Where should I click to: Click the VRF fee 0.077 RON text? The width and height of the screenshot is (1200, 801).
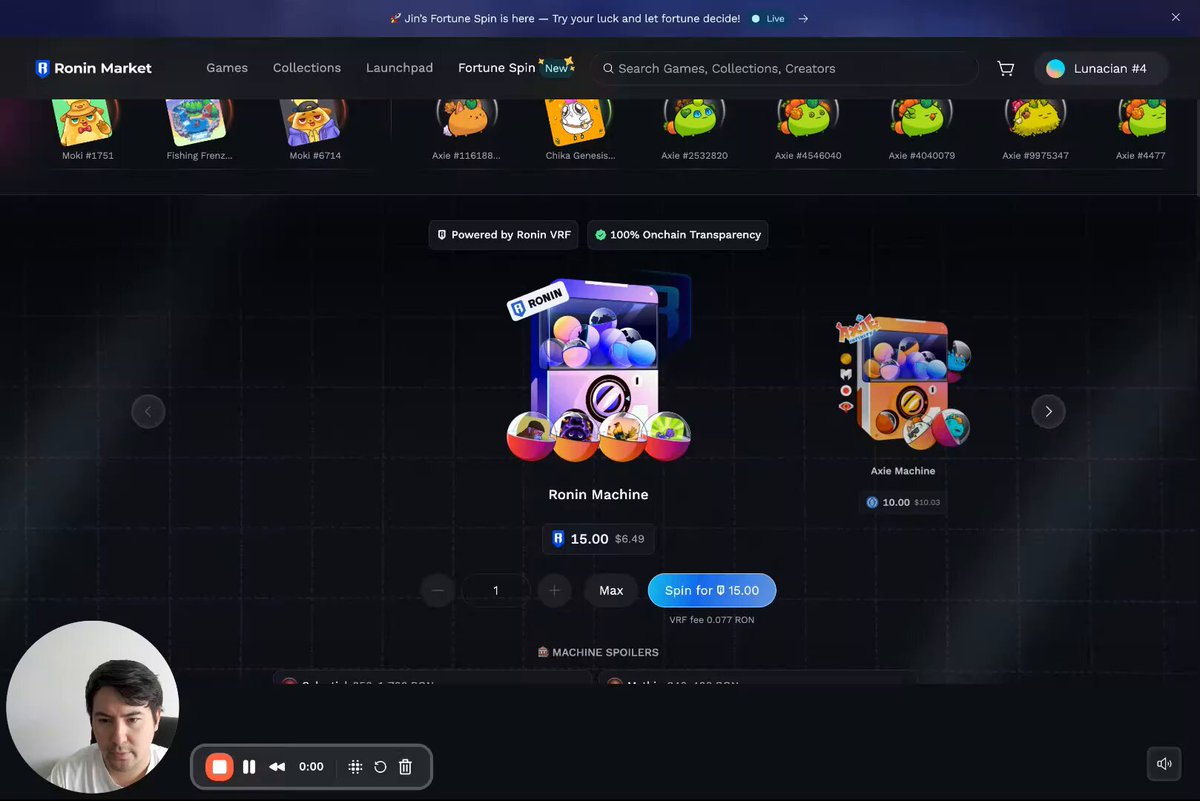(x=712, y=620)
